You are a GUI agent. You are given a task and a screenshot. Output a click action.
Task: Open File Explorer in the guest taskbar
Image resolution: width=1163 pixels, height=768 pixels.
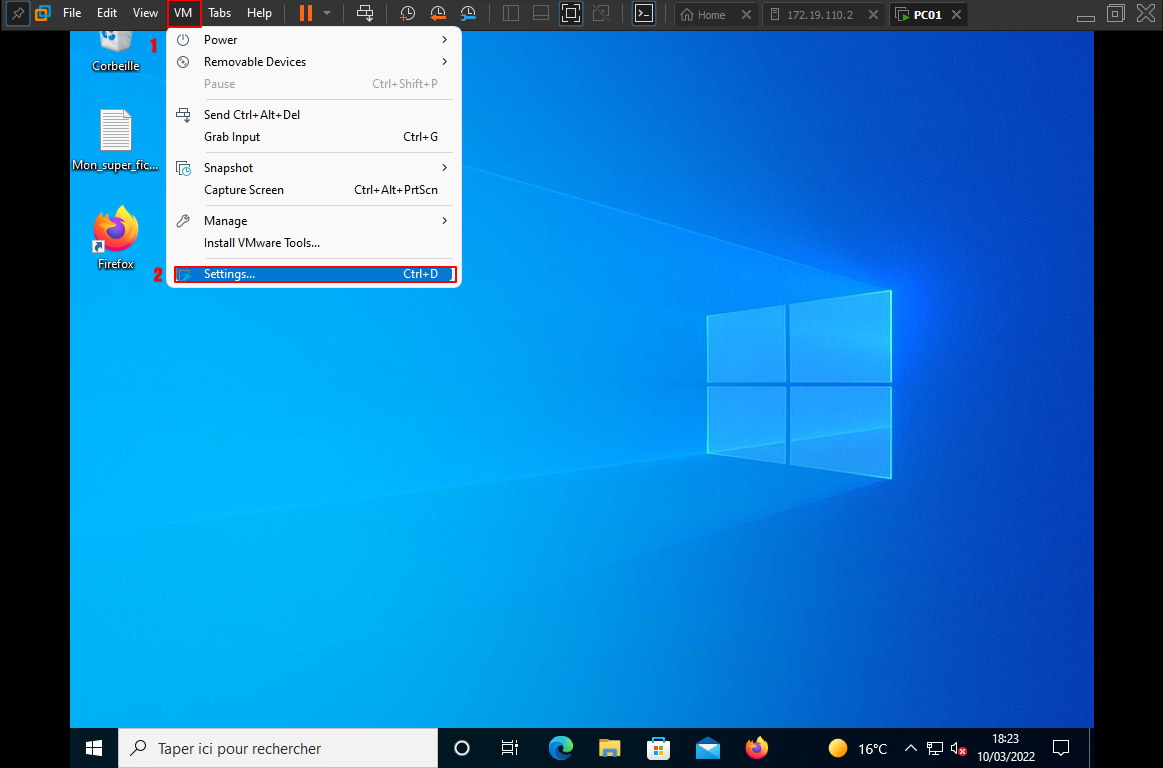click(x=610, y=748)
